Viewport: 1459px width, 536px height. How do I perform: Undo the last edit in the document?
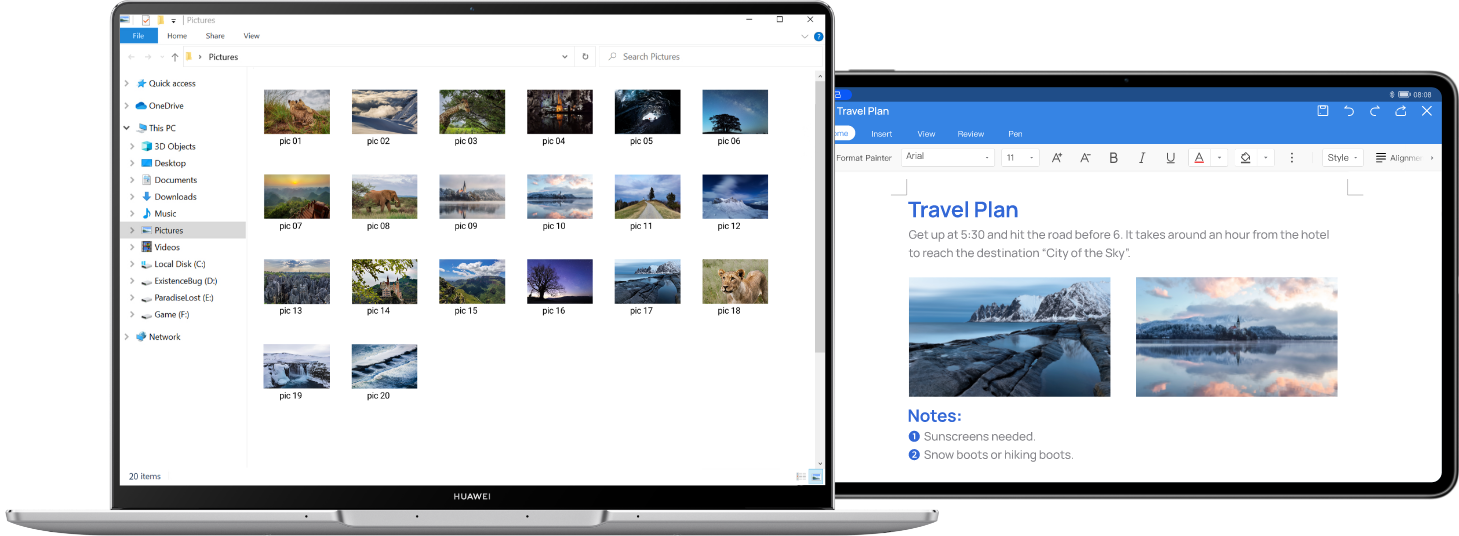[x=1349, y=111]
